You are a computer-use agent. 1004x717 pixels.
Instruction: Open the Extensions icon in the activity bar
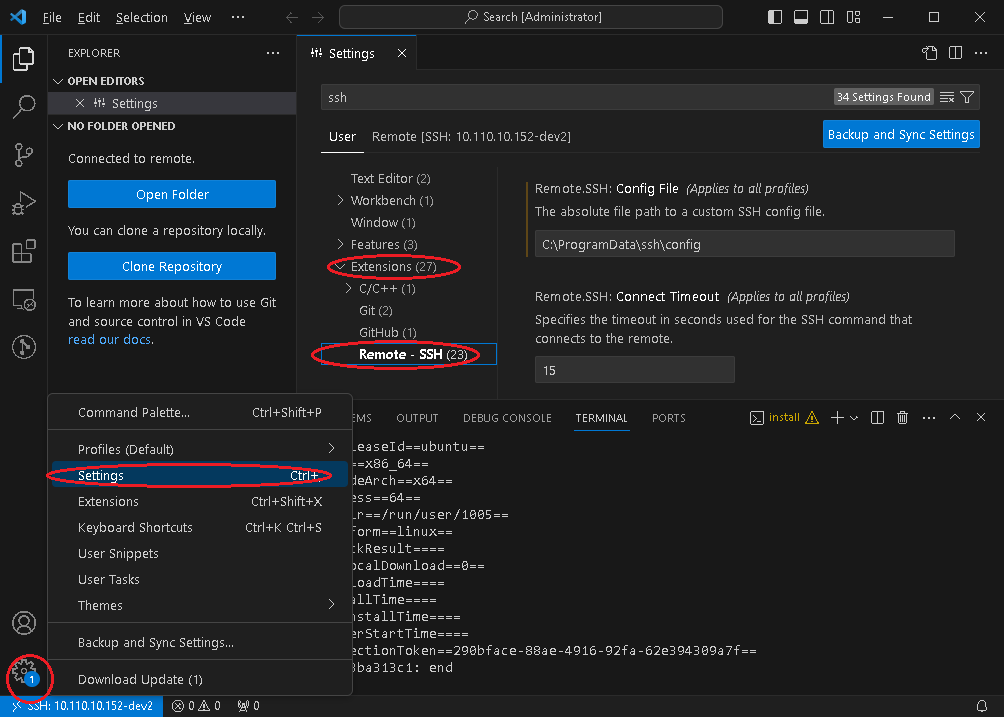(x=24, y=251)
